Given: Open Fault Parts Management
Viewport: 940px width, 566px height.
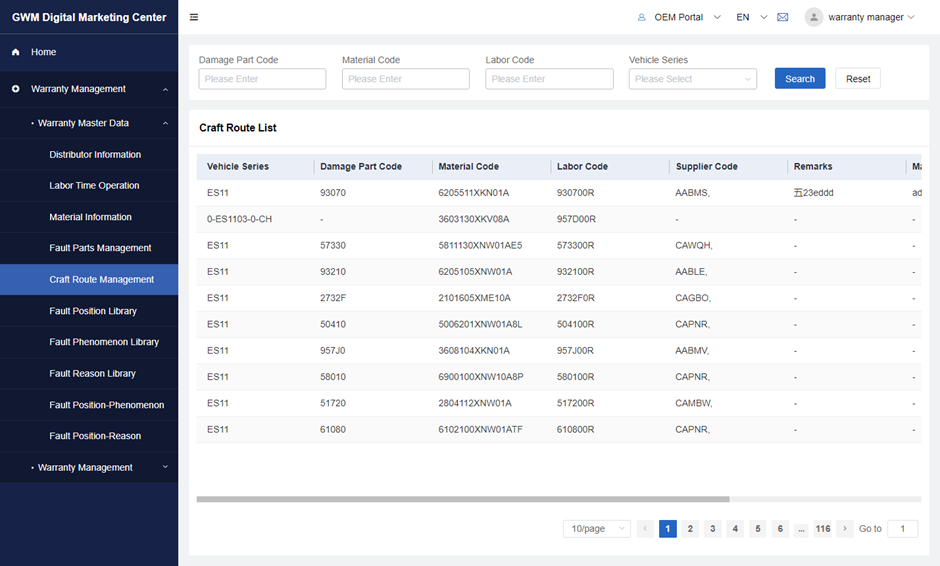Looking at the screenshot, I should click(x=89, y=248).
